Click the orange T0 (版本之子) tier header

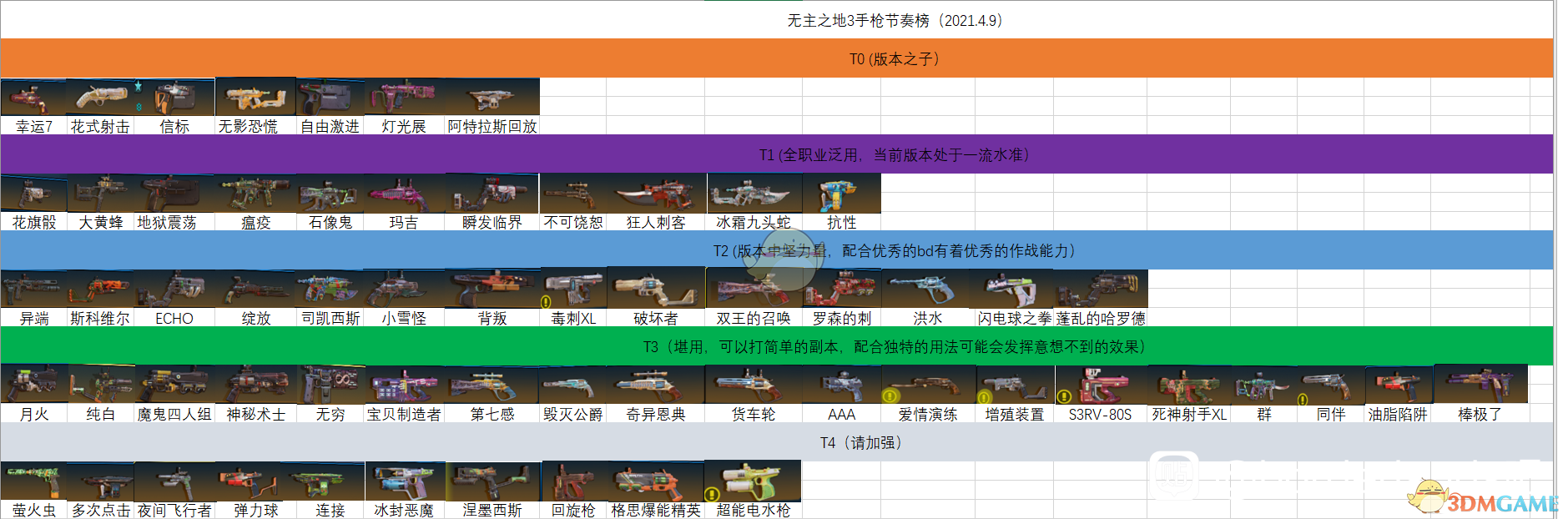[x=777, y=58]
